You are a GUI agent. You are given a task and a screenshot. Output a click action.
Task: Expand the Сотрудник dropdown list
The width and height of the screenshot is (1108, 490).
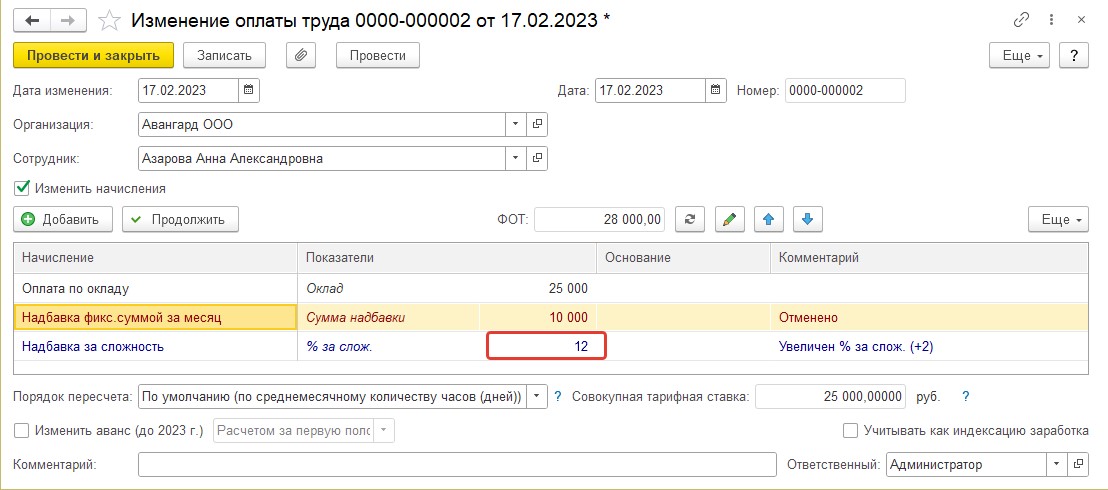point(516,158)
